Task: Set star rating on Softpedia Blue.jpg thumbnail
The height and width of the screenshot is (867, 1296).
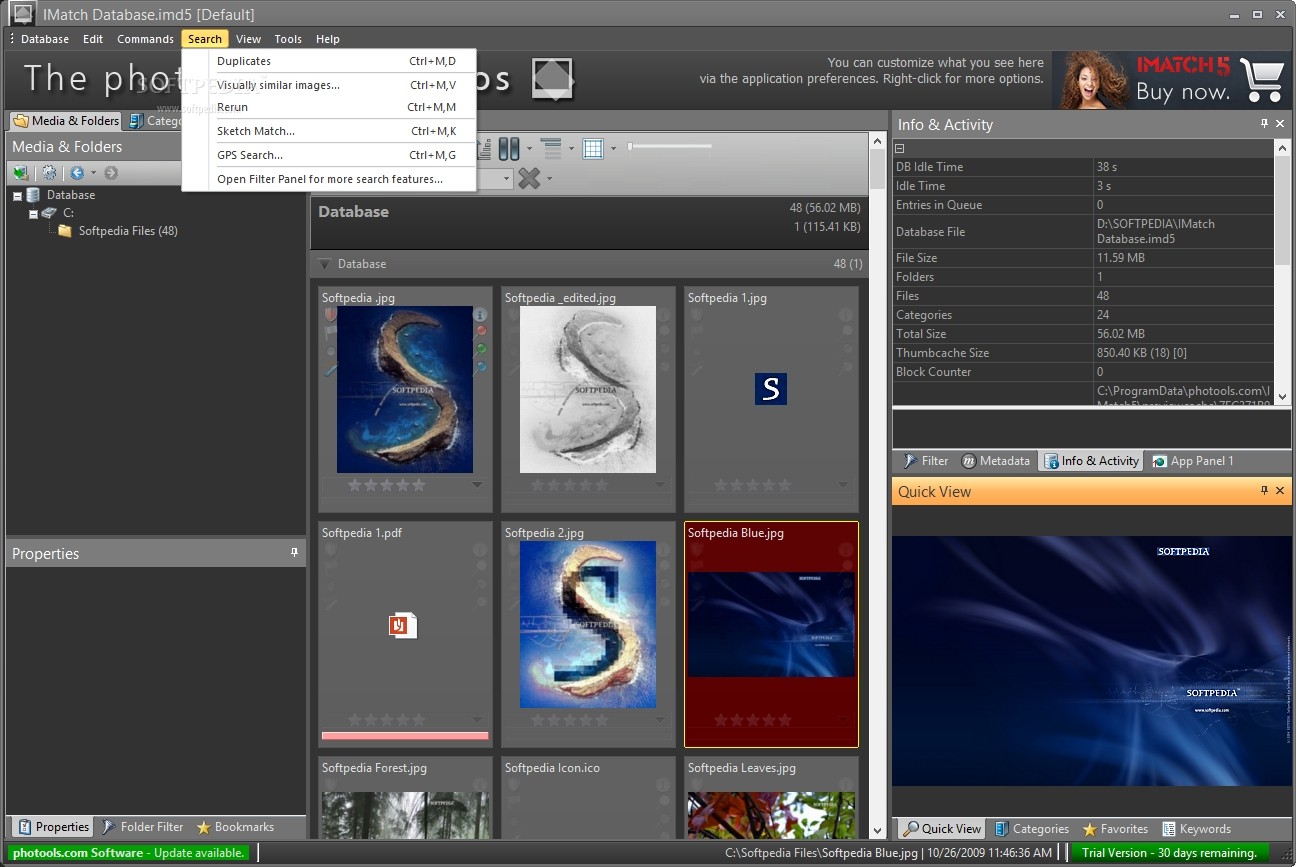Action: [752, 720]
